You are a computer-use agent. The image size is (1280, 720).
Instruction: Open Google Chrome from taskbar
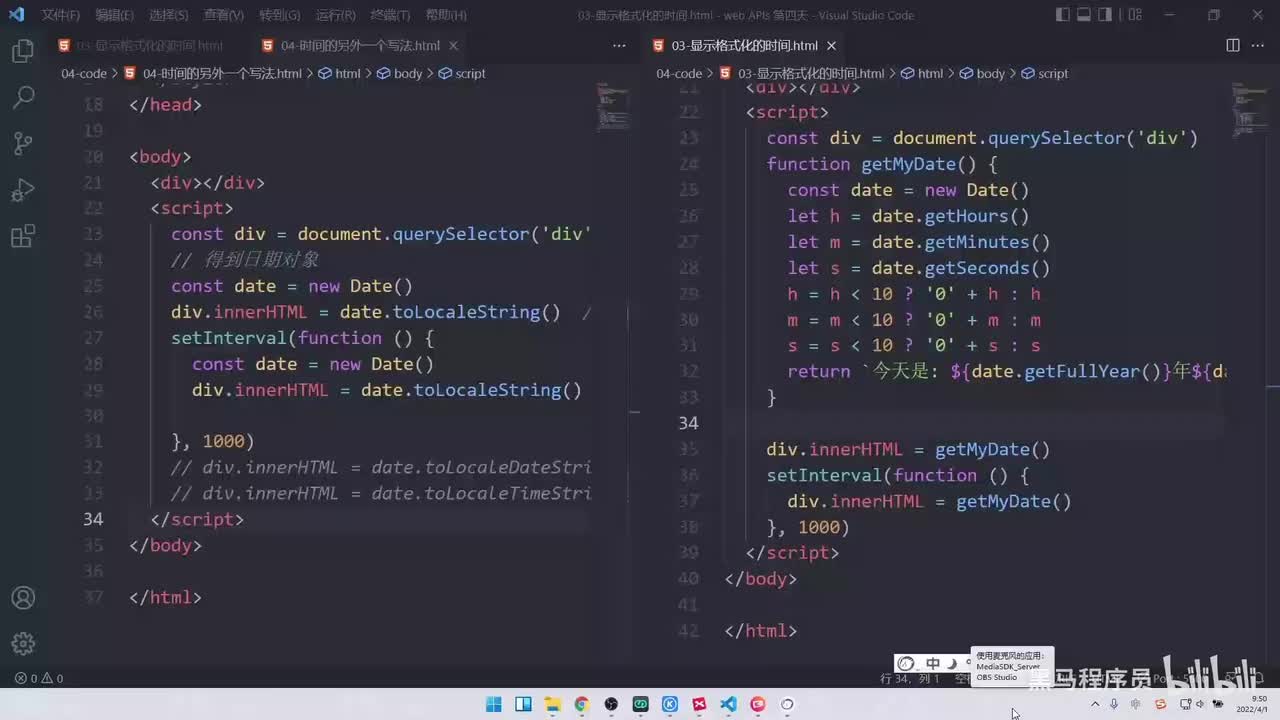582,704
